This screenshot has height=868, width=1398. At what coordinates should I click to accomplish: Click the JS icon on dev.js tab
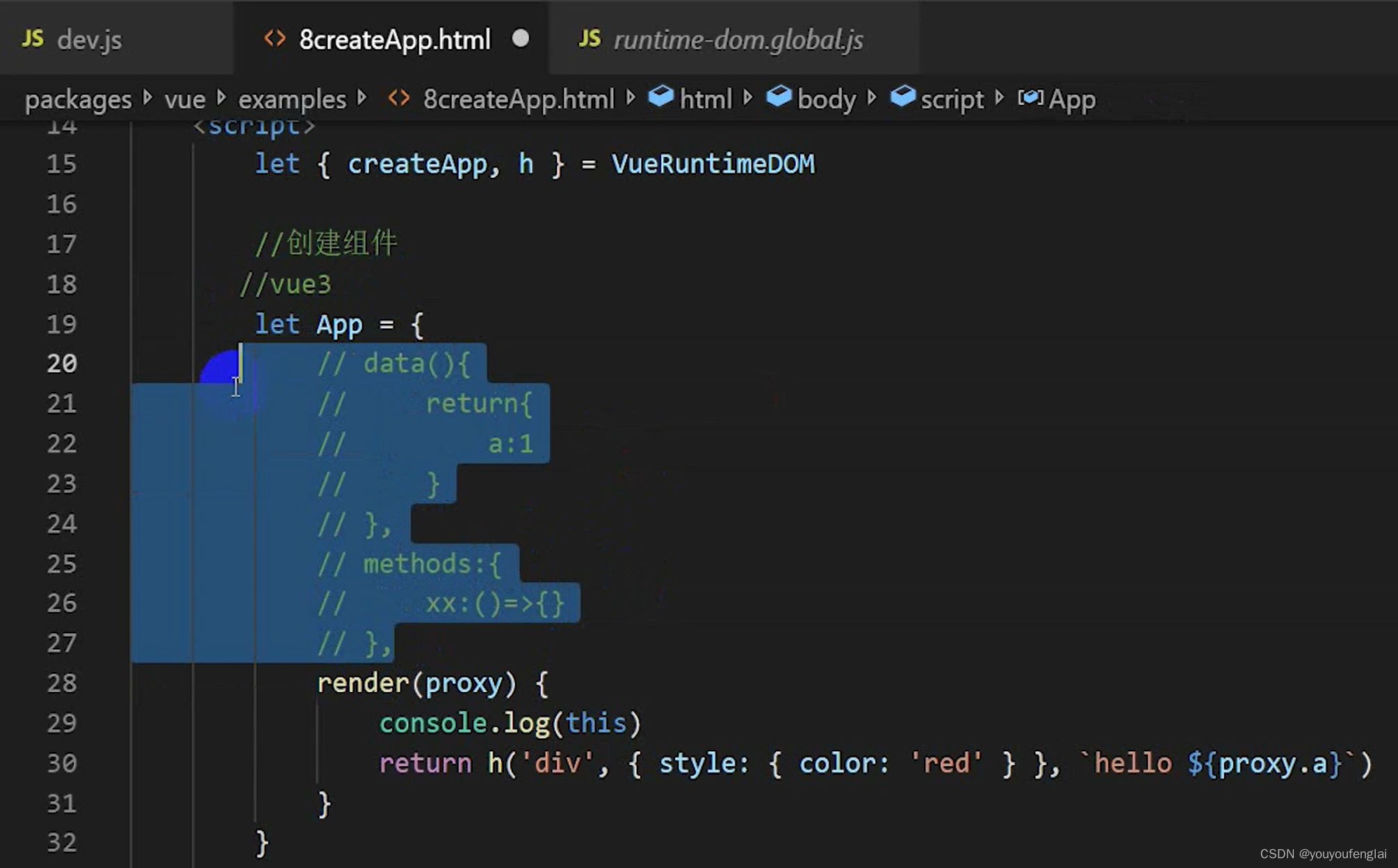click(x=33, y=38)
